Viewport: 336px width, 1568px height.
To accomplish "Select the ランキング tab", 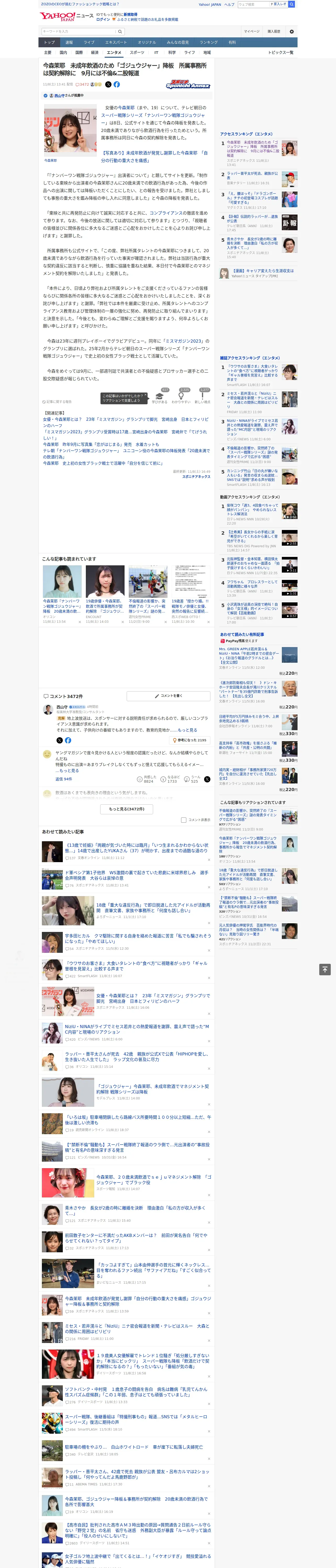I will pos(209,43).
